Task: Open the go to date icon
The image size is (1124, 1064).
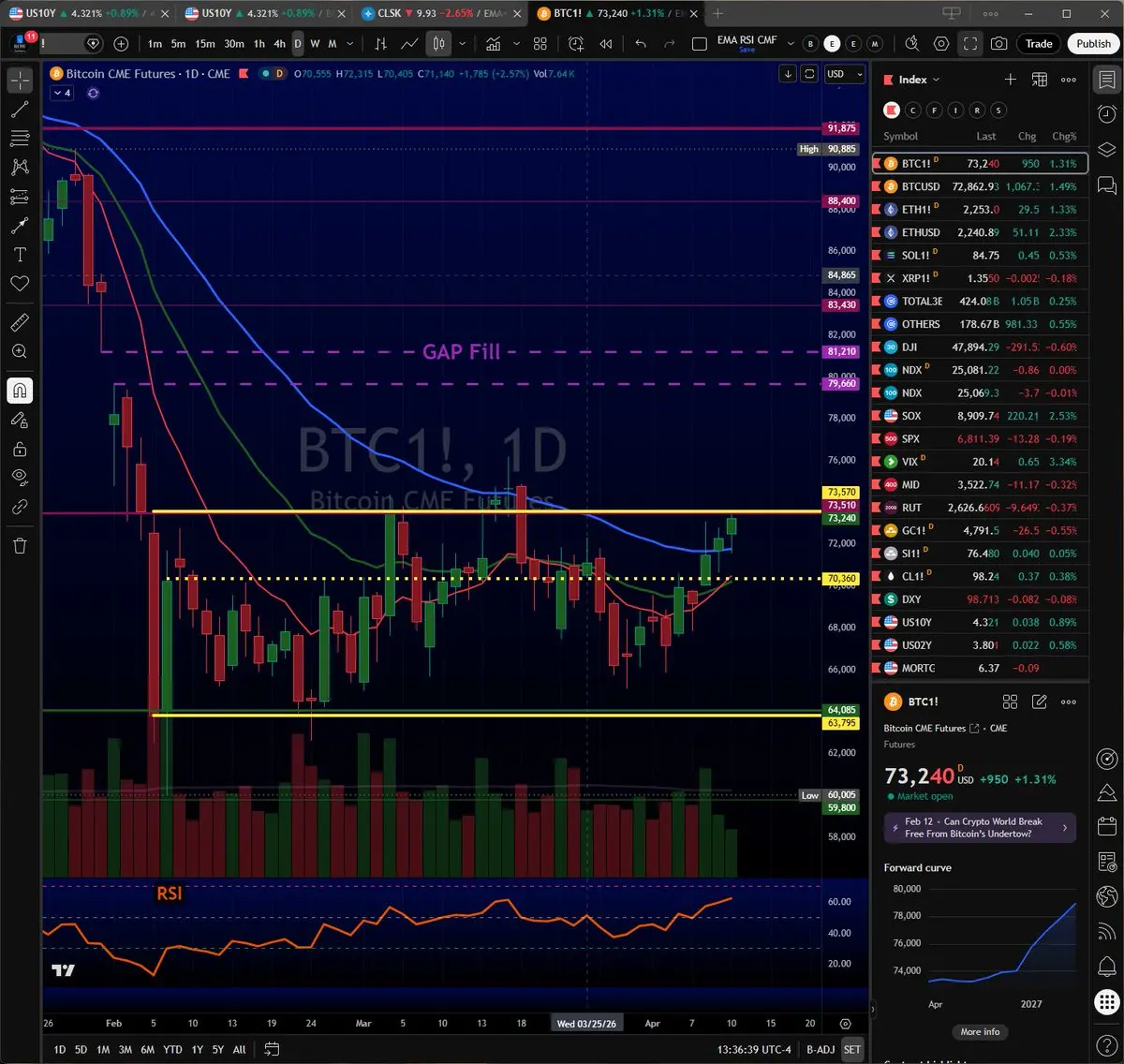Action: click(x=272, y=1049)
